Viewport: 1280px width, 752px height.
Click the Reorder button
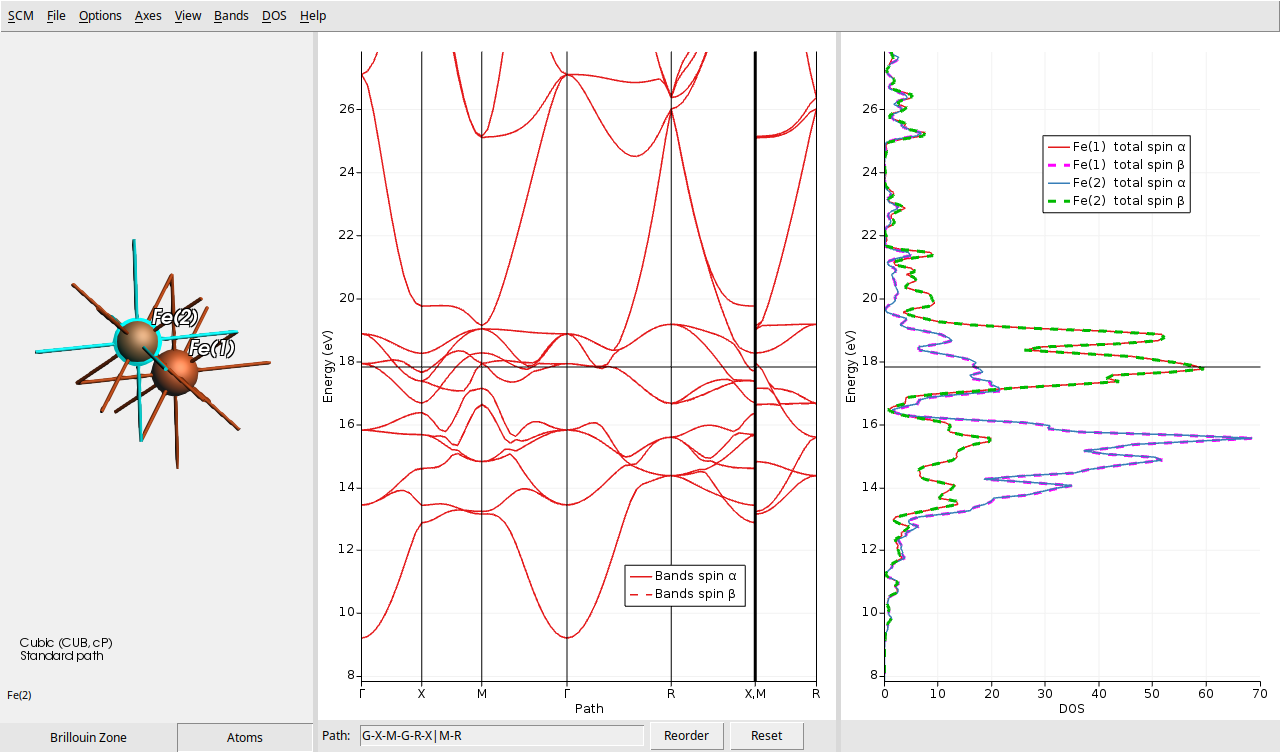pos(686,735)
